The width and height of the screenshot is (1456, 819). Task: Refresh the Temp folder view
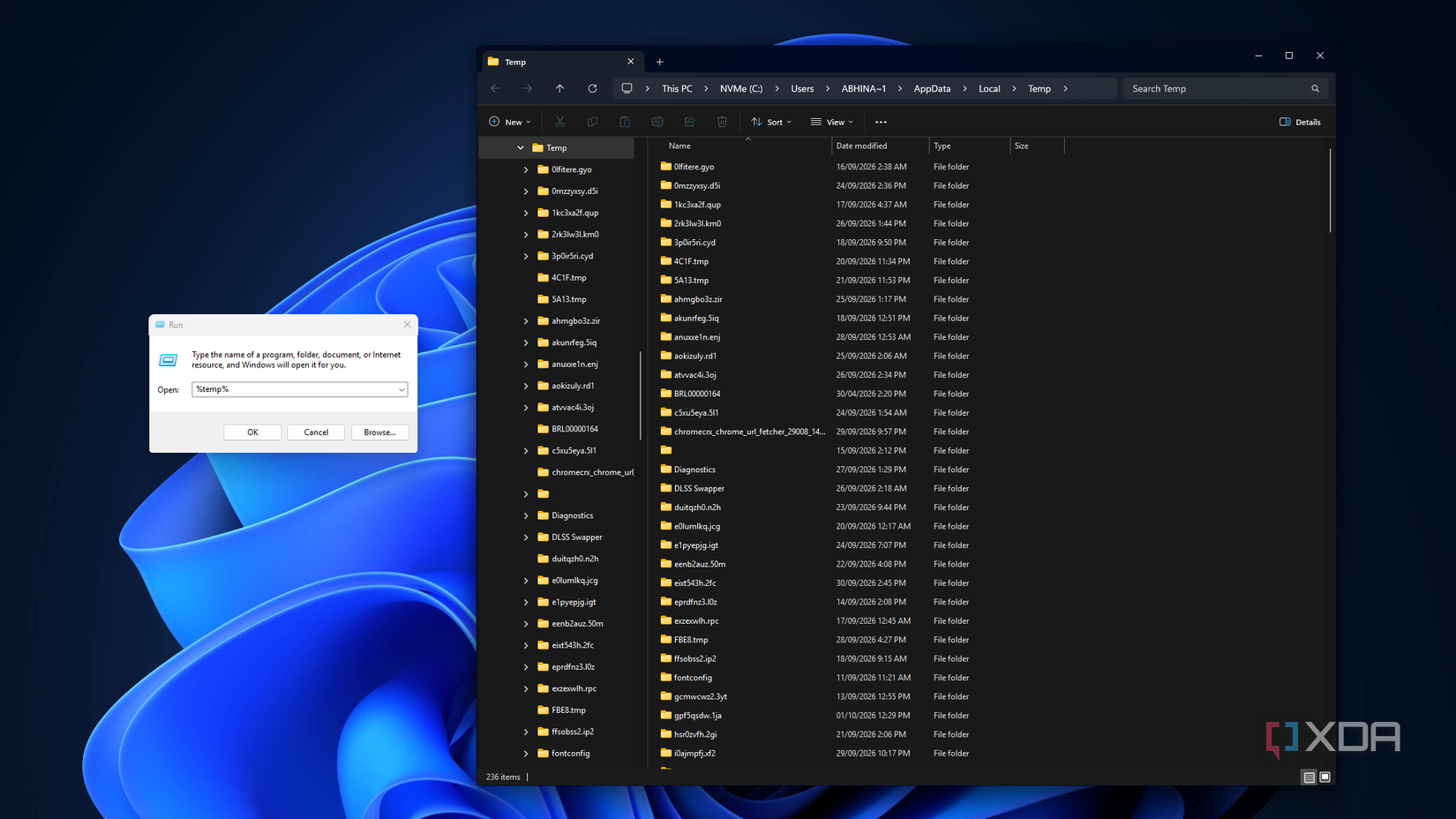coord(592,88)
